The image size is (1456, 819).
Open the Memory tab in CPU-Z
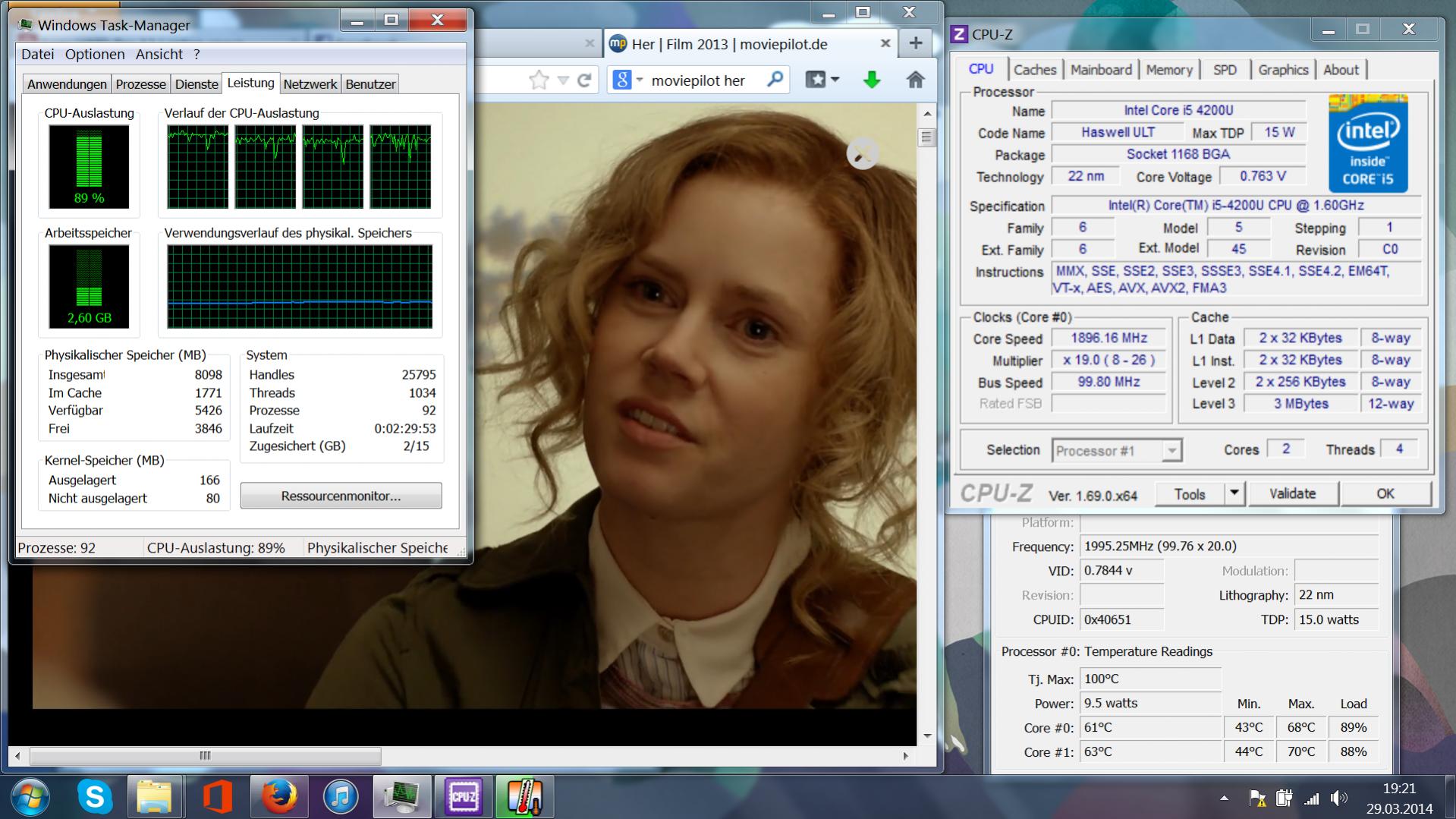coord(1169,70)
